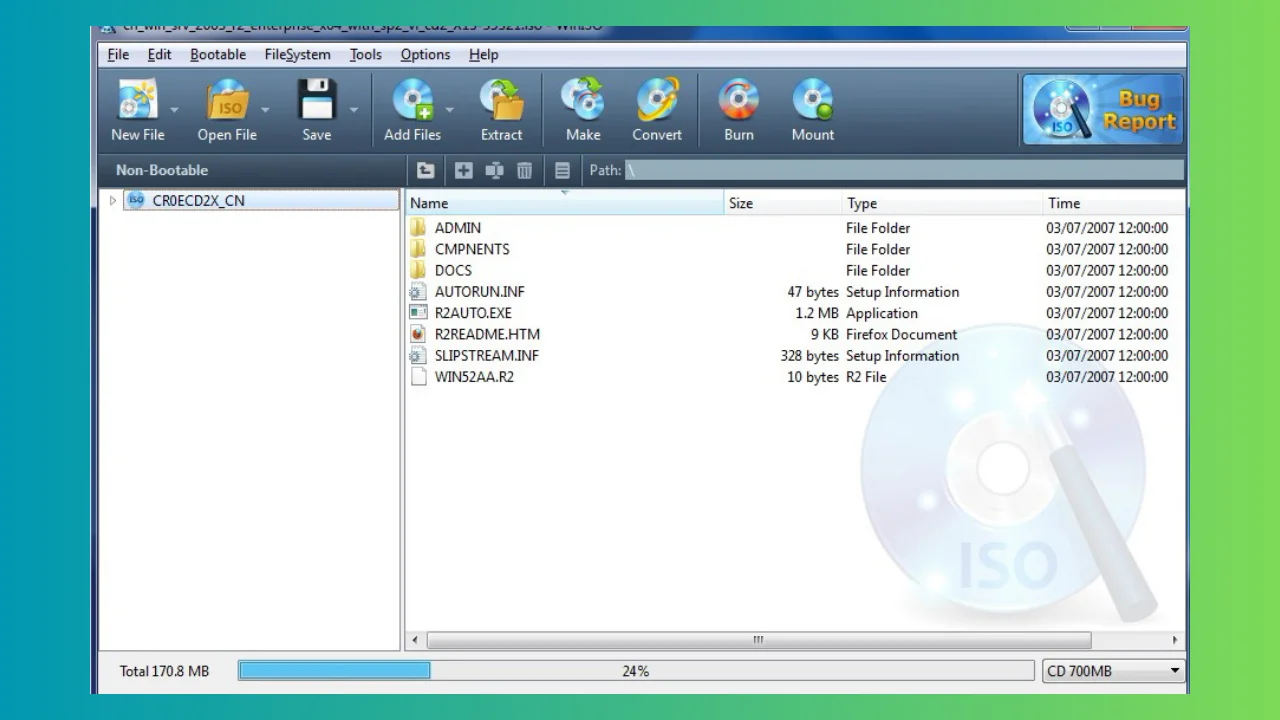
Task: Click the Add Files toolbar icon
Action: [412, 100]
